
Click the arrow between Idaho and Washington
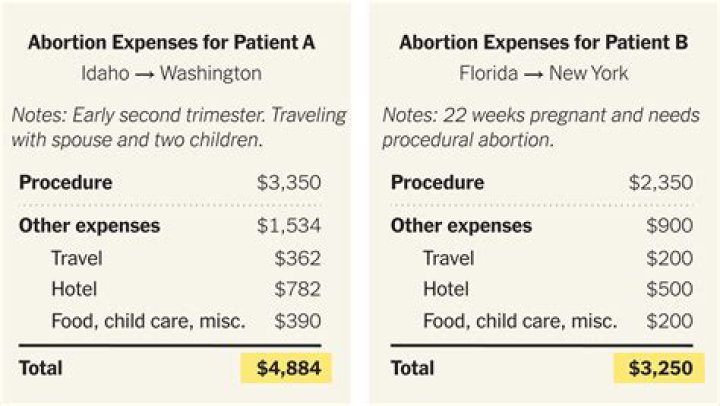coord(145,74)
